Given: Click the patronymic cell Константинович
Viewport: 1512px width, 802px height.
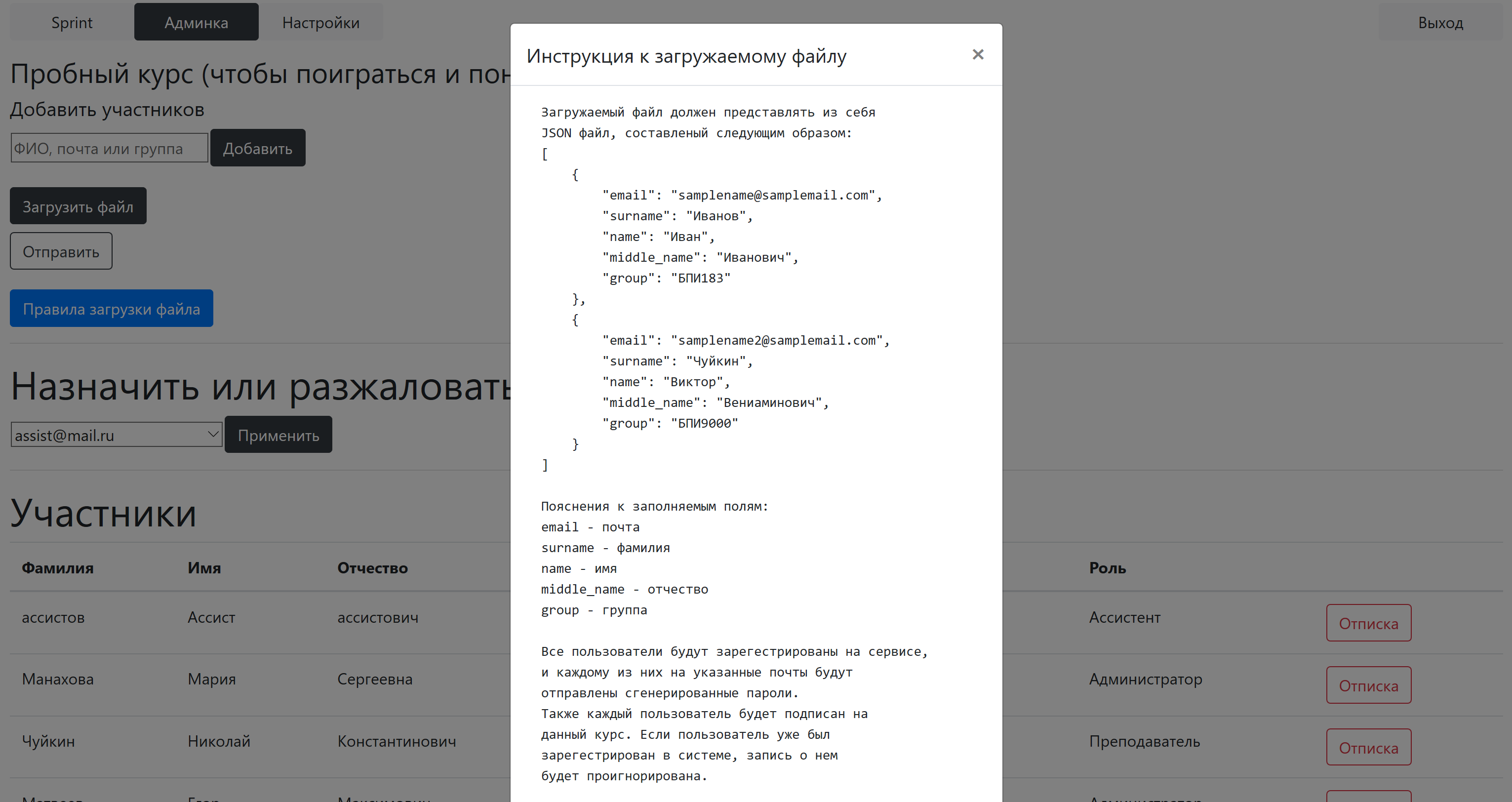Looking at the screenshot, I should (x=396, y=741).
